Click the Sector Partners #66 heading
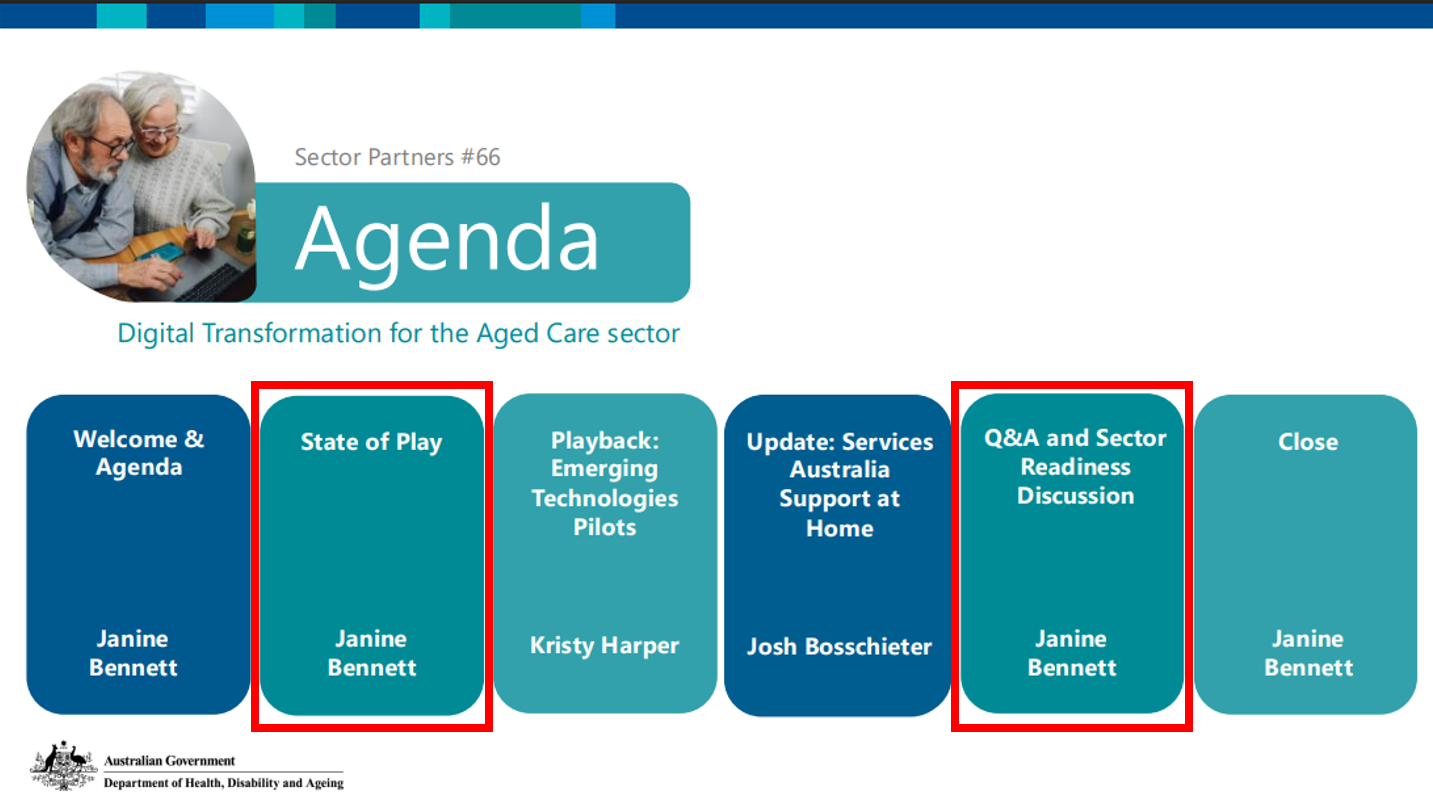Viewport: 1433px width, 808px height. point(397,157)
